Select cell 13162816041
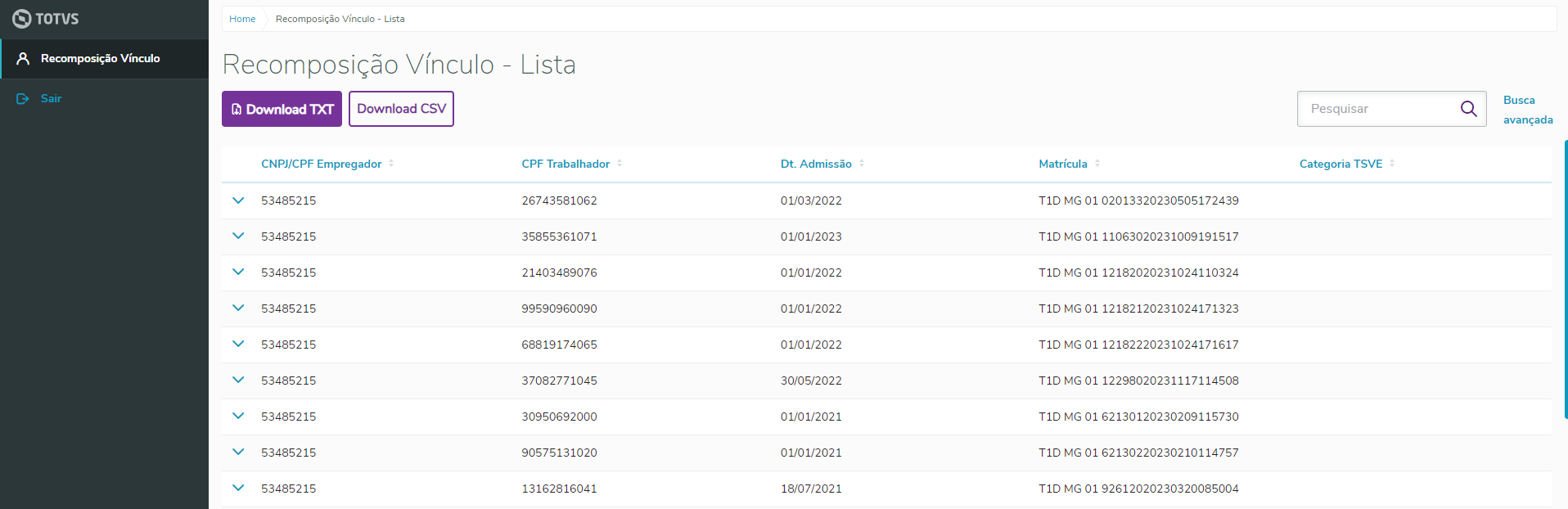The height and width of the screenshot is (509, 1568). pos(559,489)
